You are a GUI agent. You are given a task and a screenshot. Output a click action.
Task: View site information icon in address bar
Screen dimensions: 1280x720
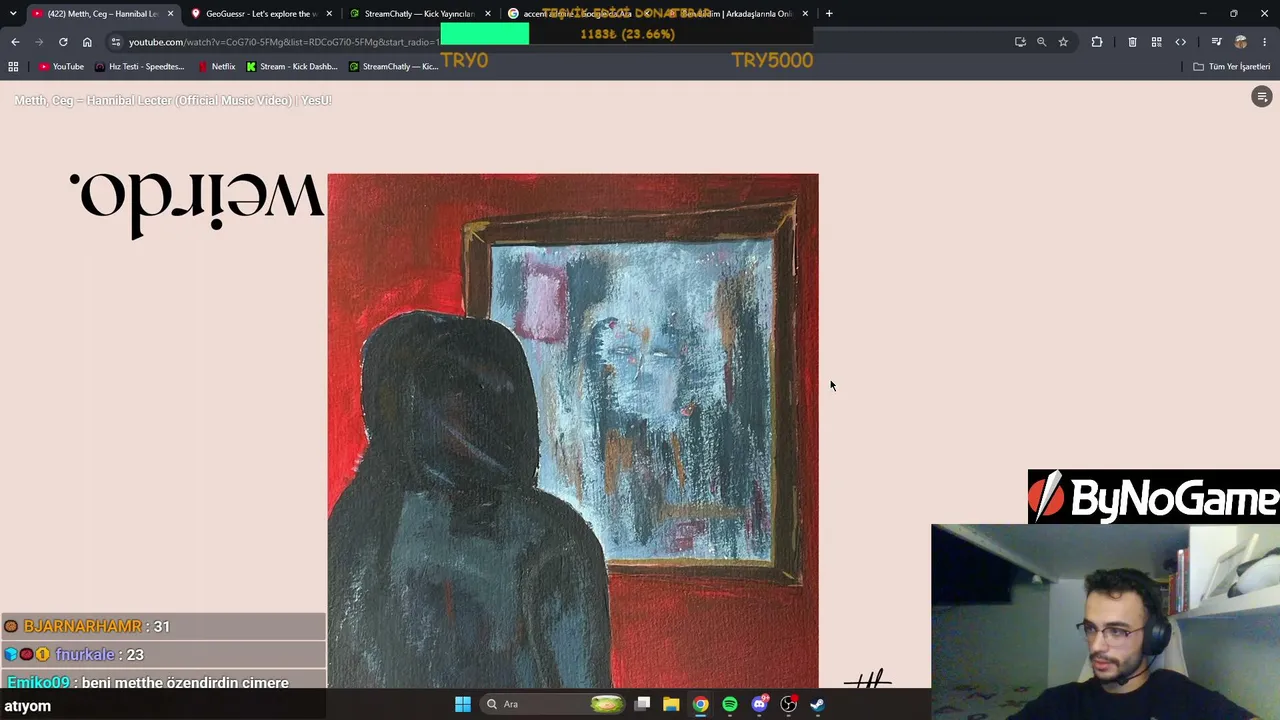click(x=116, y=42)
